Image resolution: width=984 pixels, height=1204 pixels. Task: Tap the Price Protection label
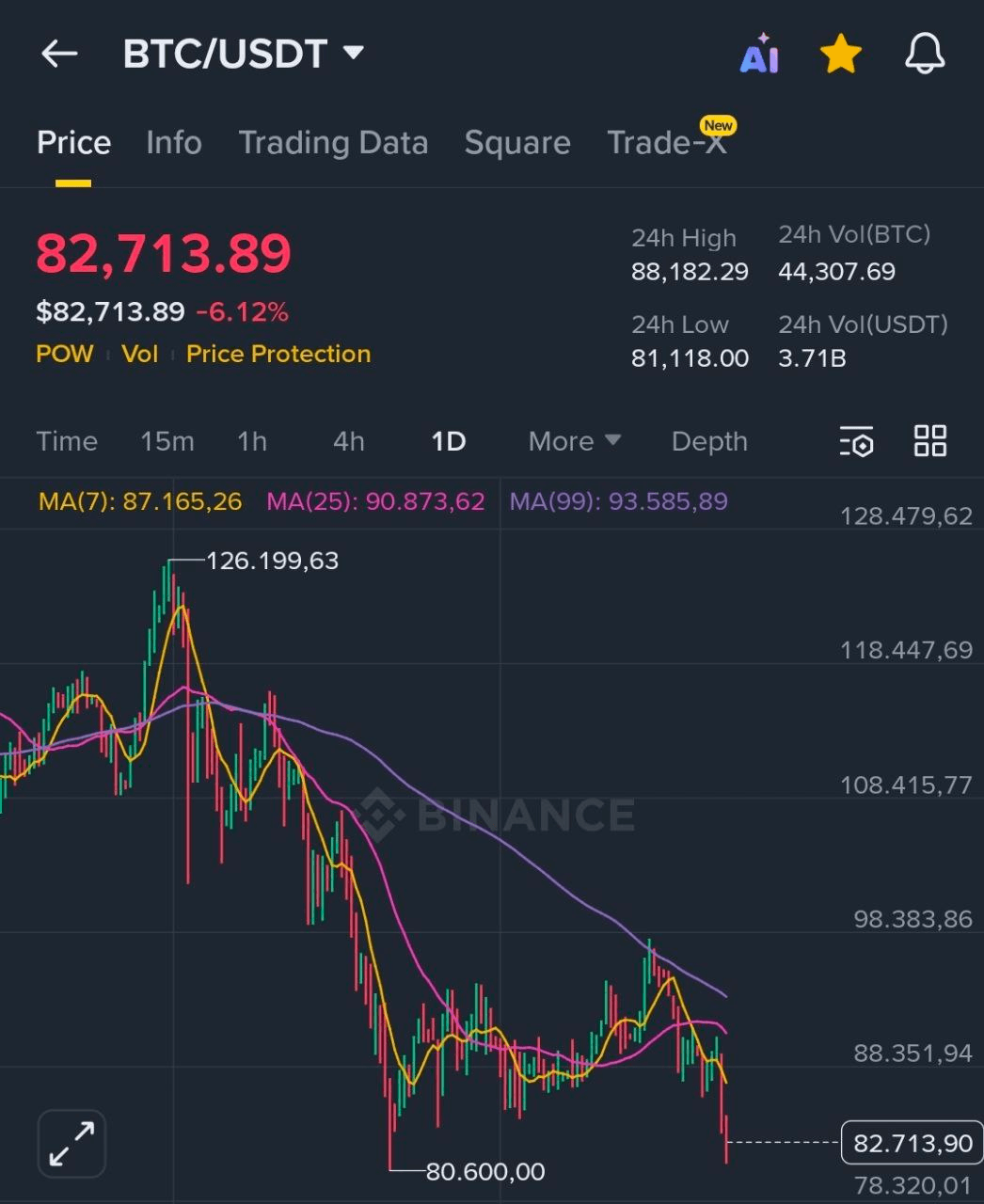pos(278,354)
